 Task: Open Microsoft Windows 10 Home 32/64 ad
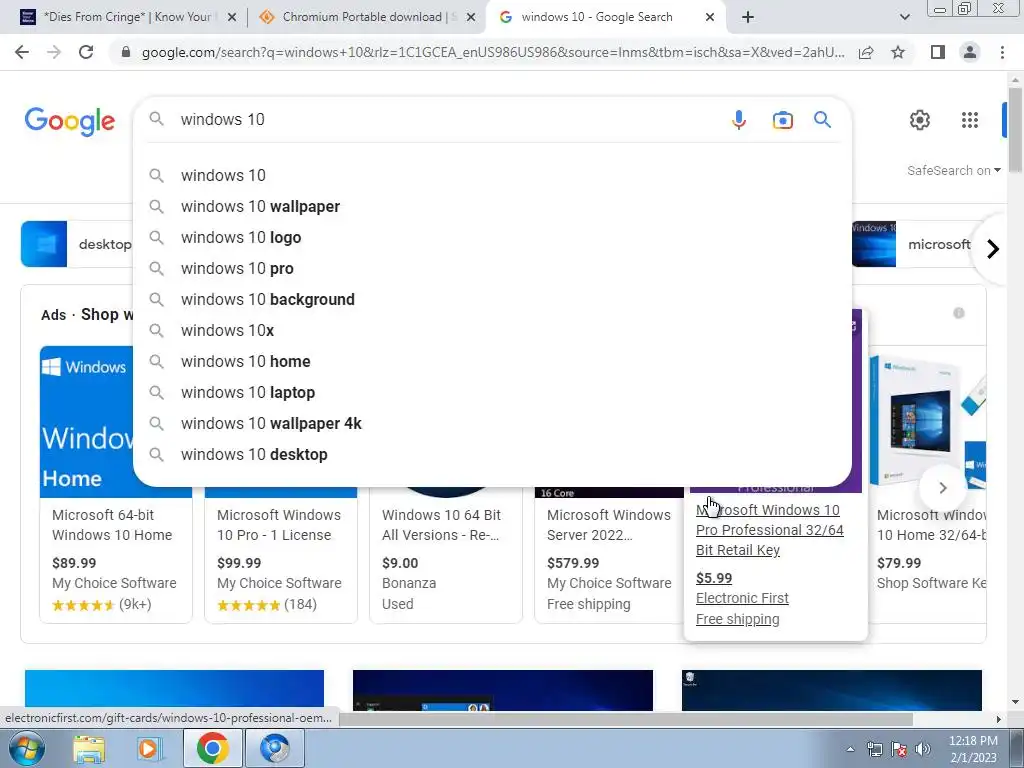(931, 525)
